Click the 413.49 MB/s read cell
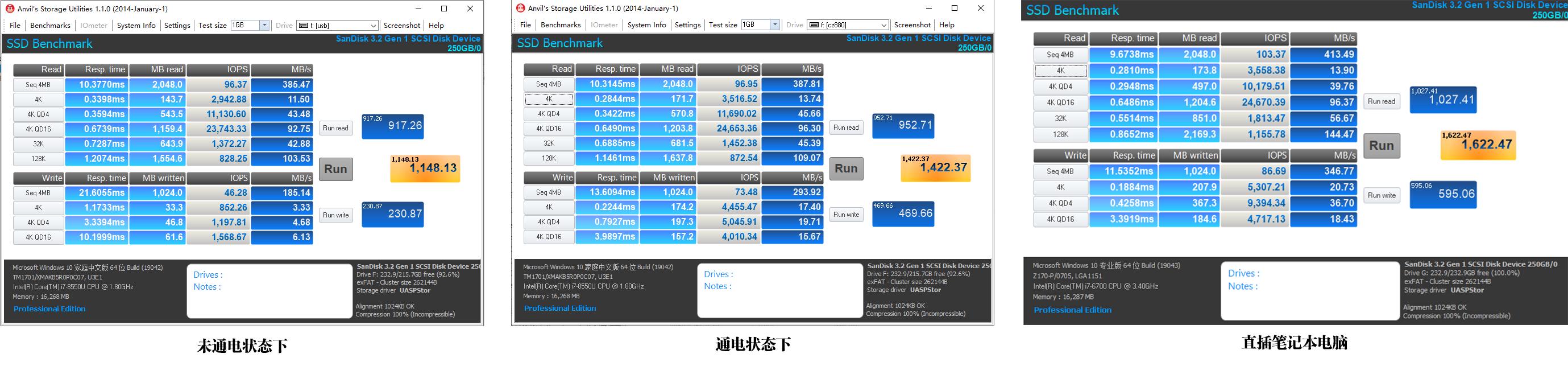The width and height of the screenshot is (1568, 366). (1324, 55)
